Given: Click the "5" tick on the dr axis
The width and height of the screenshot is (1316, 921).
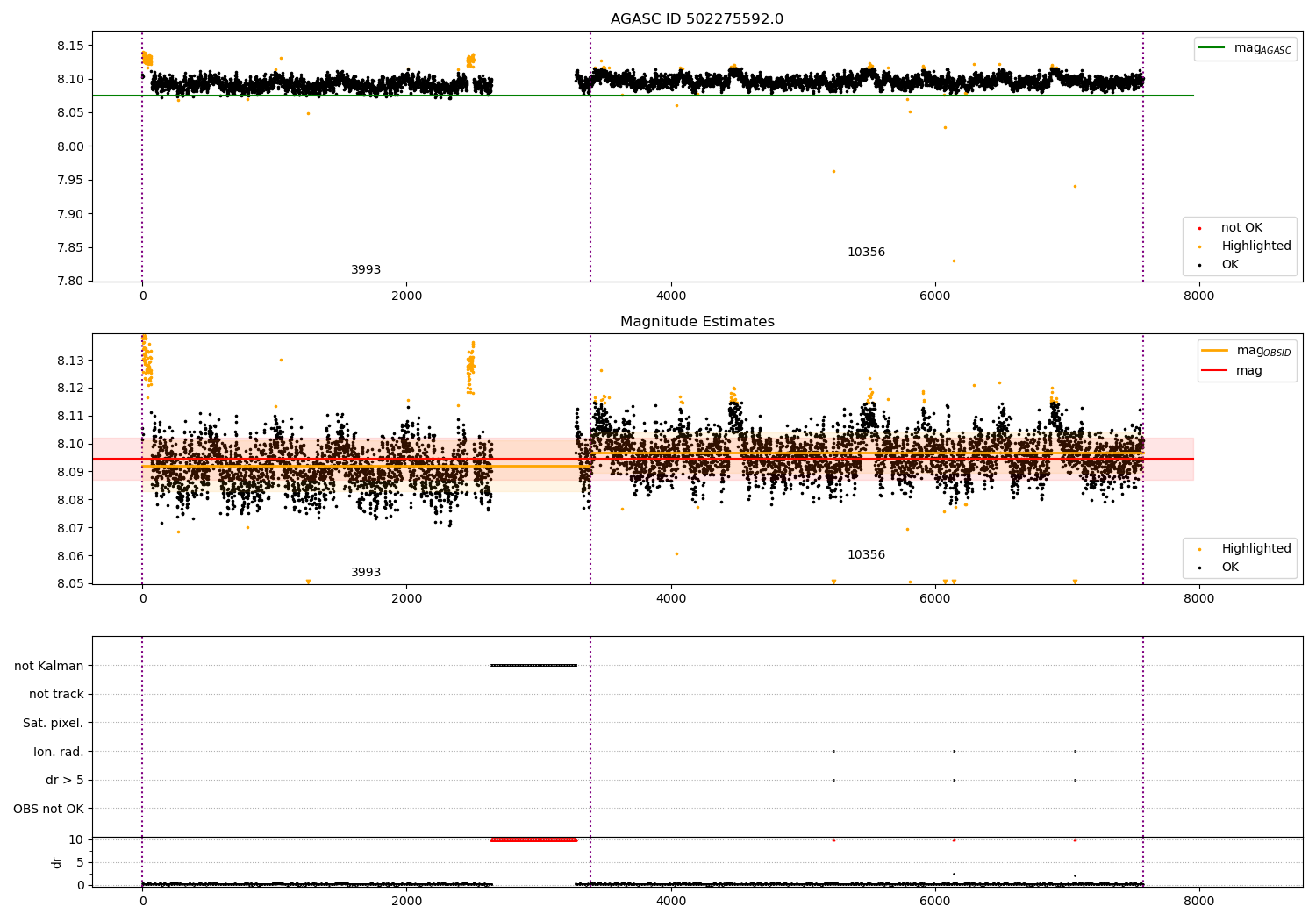Looking at the screenshot, I should [81, 862].
